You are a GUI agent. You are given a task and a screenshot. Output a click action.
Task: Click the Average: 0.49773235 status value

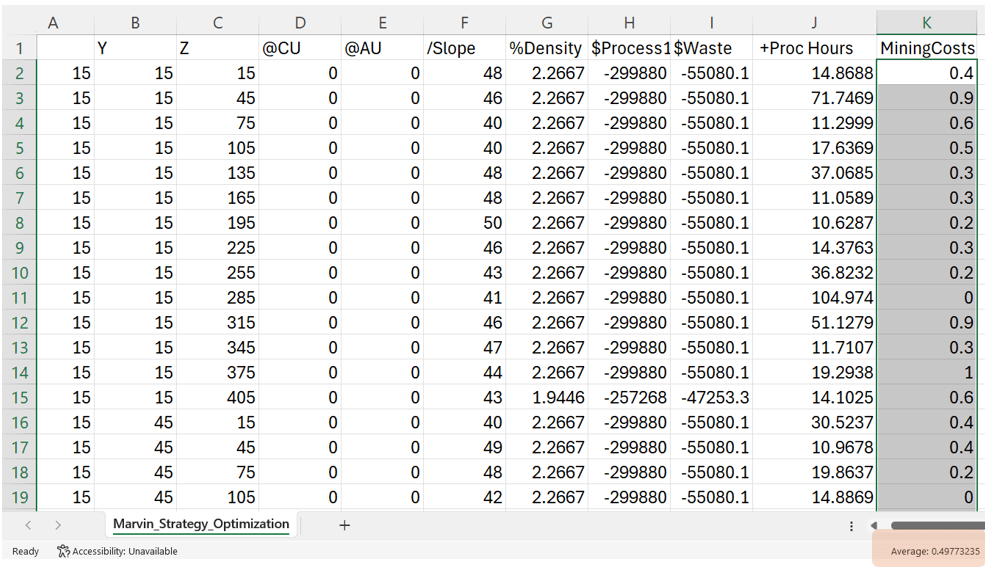tap(935, 551)
